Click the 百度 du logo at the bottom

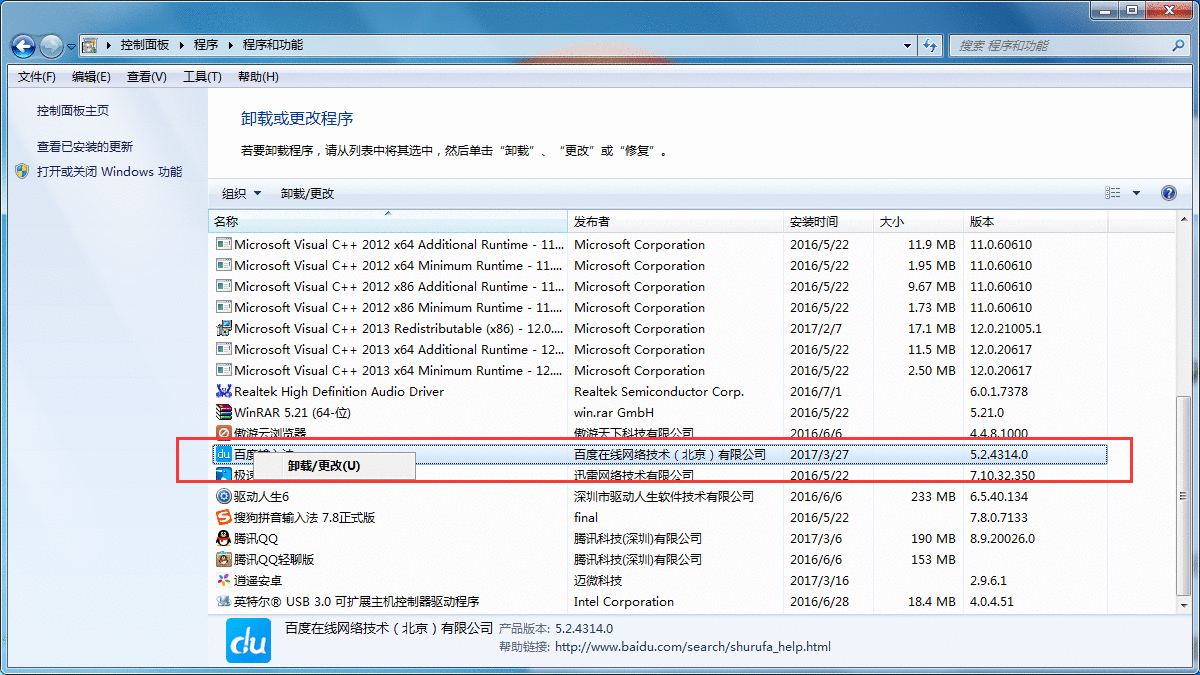coord(247,640)
